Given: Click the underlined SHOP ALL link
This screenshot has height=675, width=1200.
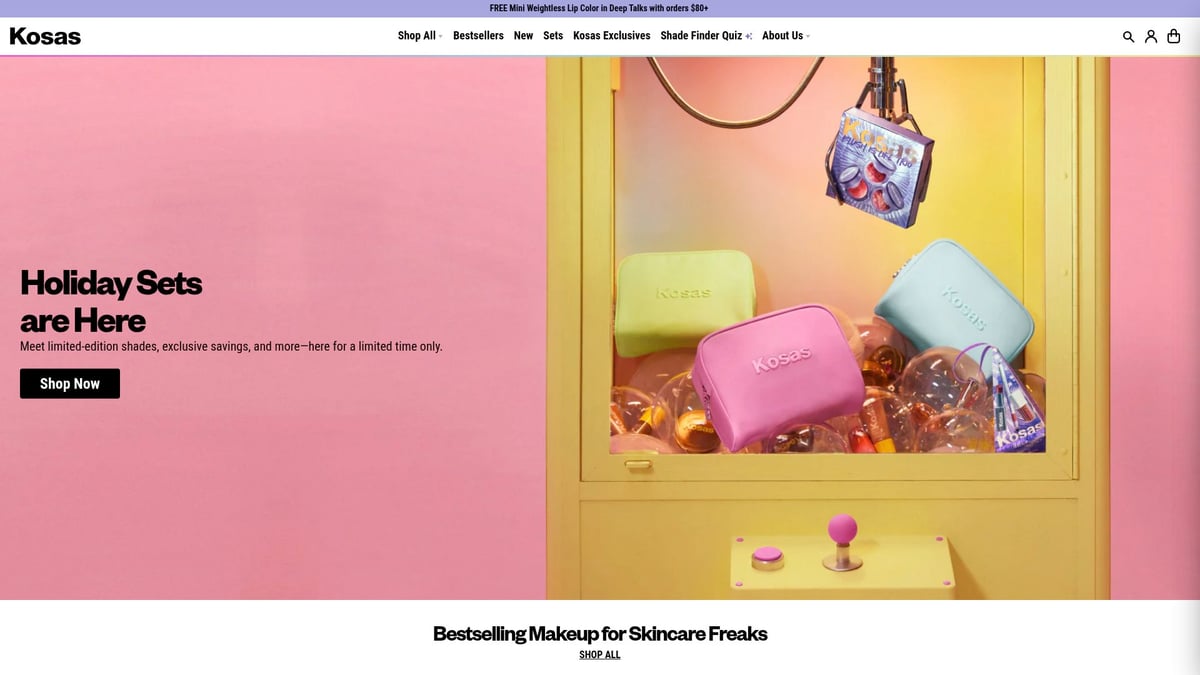Looking at the screenshot, I should 599,655.
